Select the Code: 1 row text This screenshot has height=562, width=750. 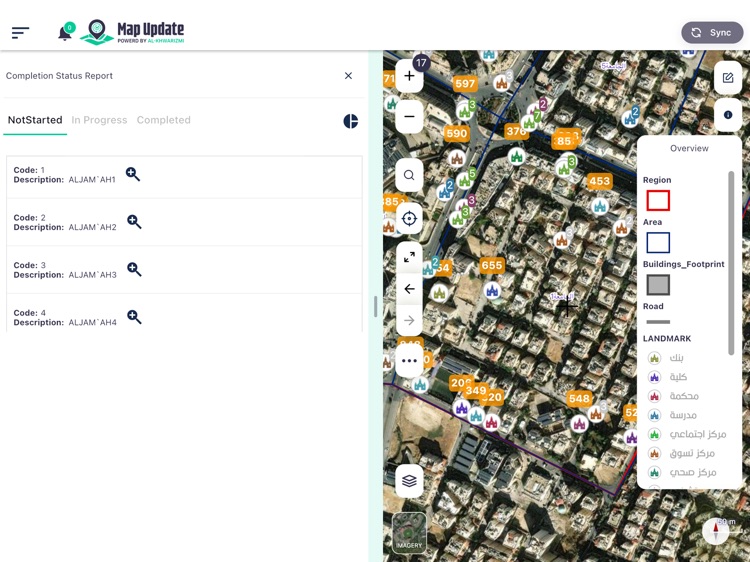pyautogui.click(x=29, y=170)
